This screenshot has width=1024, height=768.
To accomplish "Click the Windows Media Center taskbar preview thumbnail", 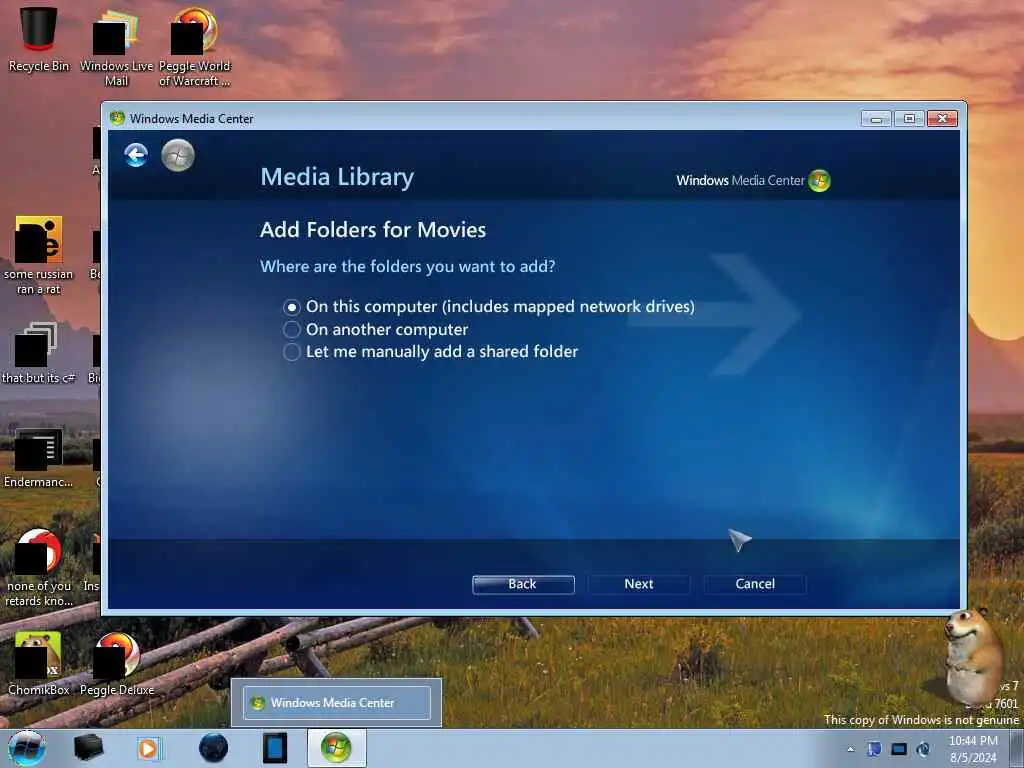I will (x=336, y=703).
